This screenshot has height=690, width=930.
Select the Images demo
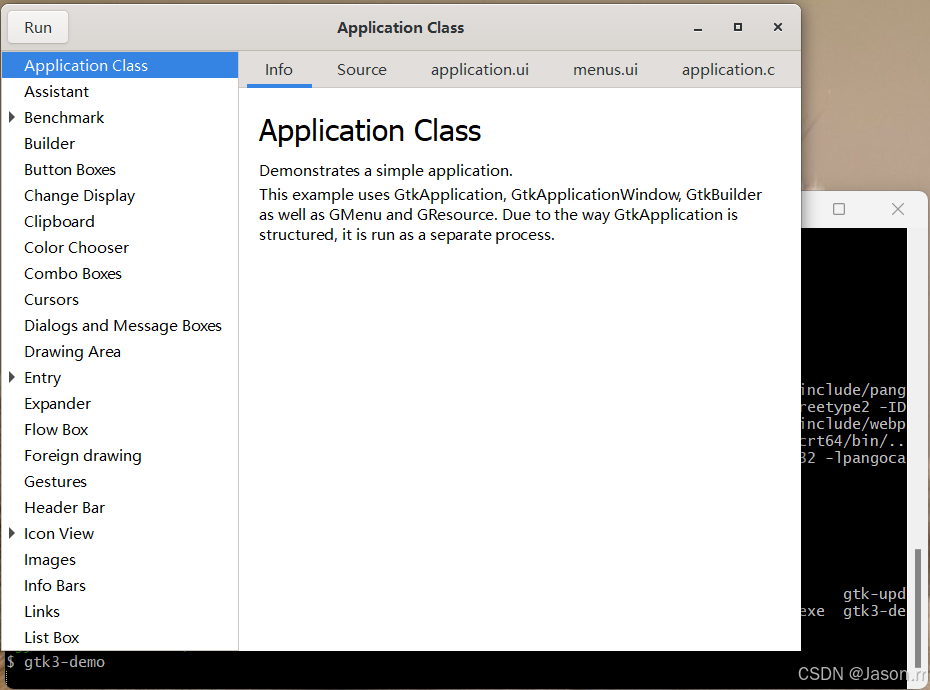point(120,559)
